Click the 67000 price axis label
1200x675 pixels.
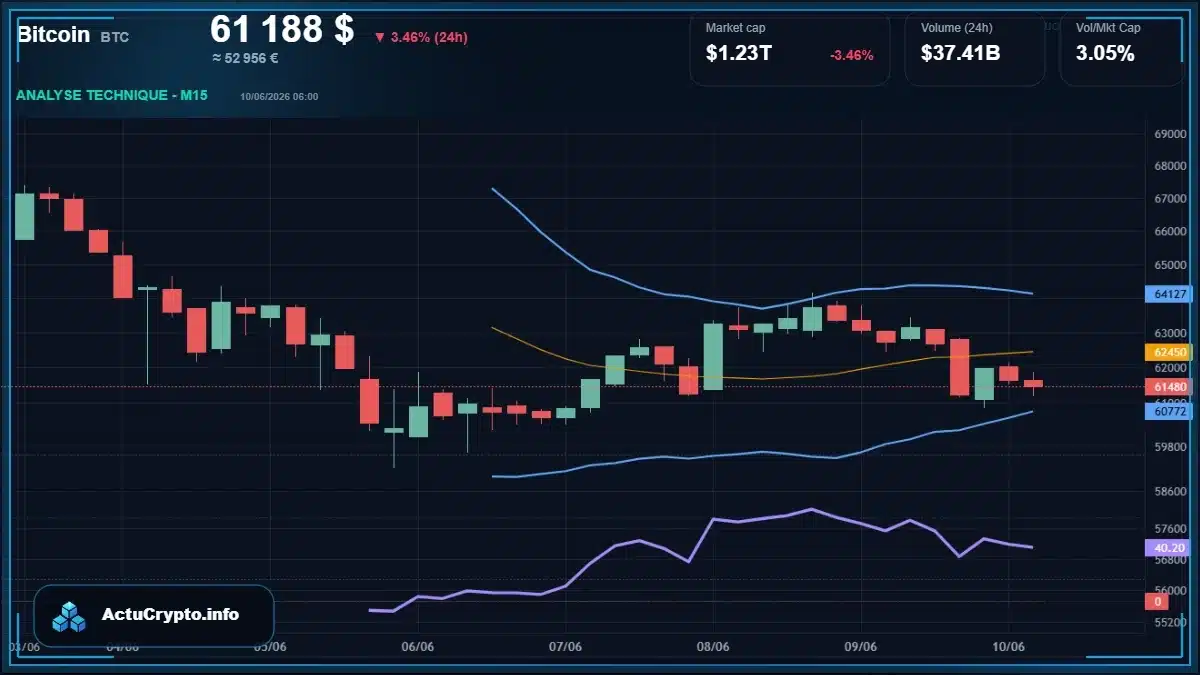pos(1170,199)
